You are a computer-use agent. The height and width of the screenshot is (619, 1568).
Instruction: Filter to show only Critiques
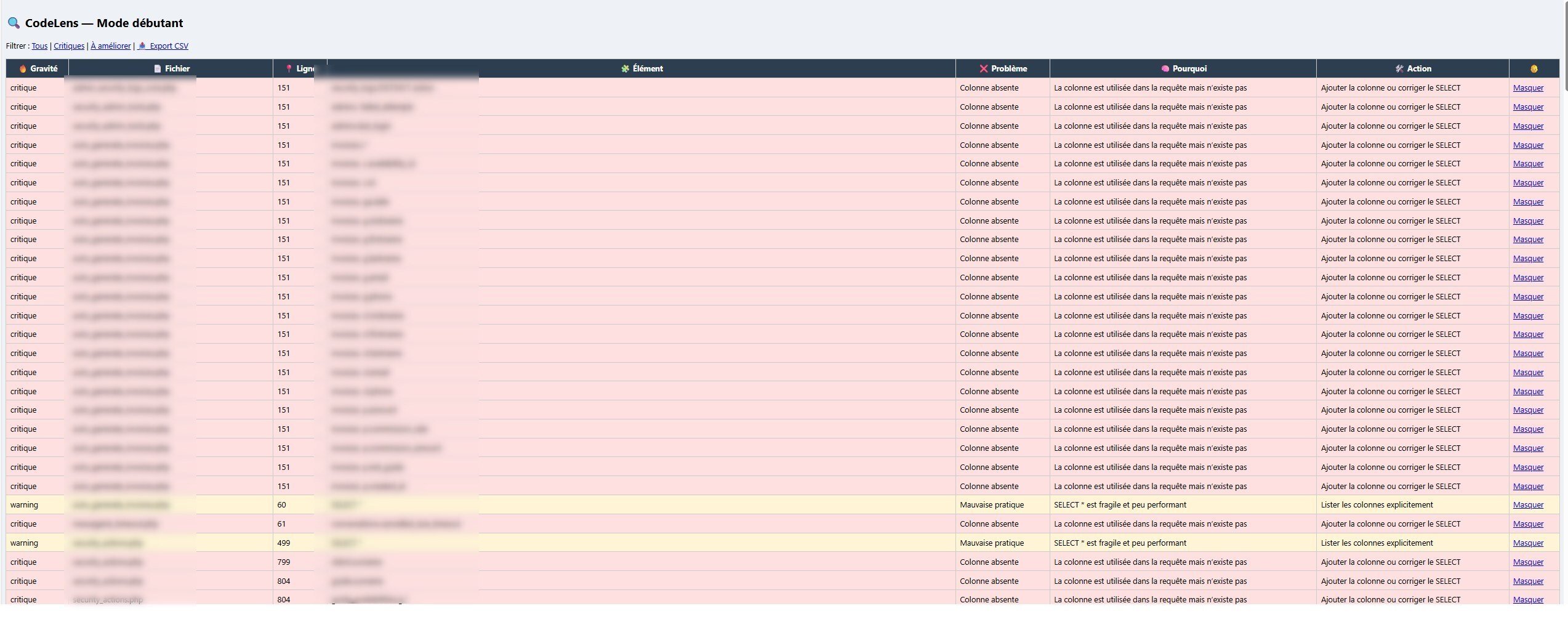click(69, 46)
